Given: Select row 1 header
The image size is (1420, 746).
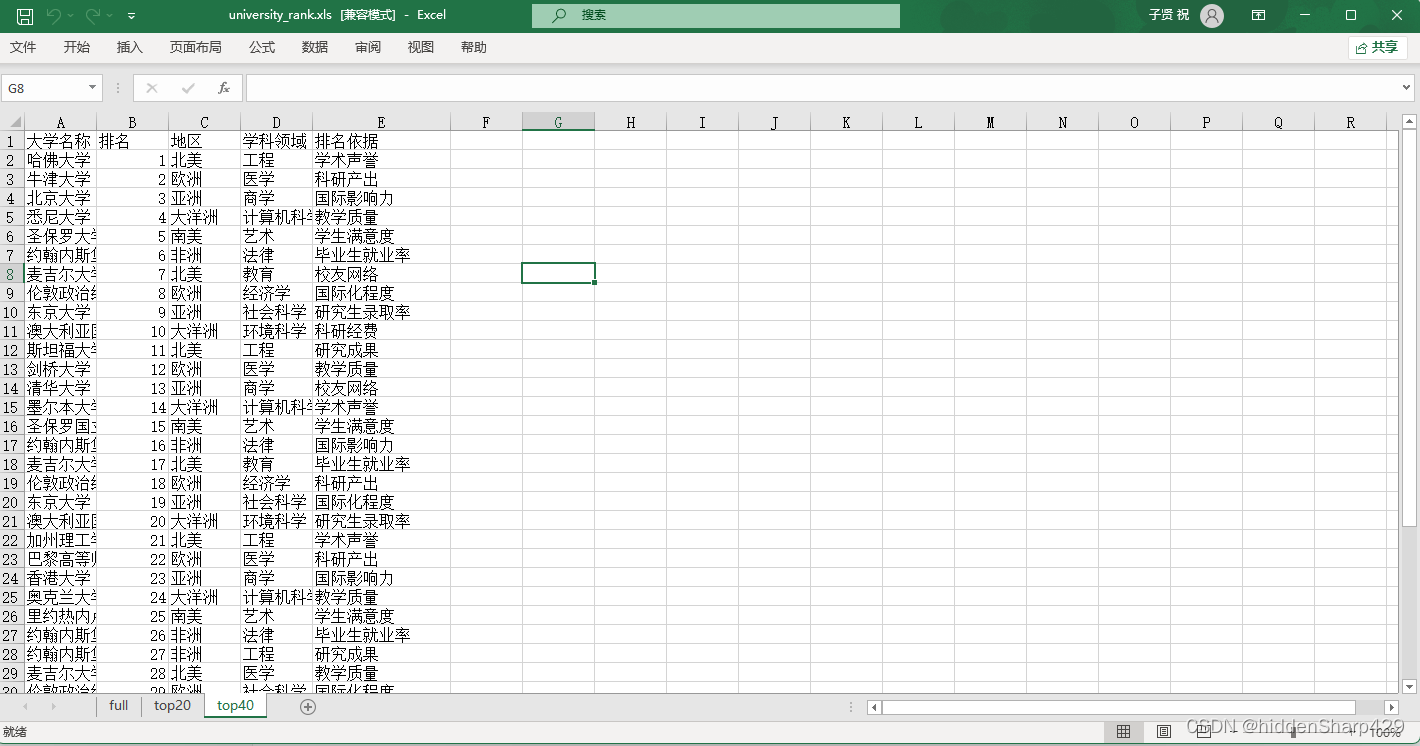Looking at the screenshot, I should (12, 141).
